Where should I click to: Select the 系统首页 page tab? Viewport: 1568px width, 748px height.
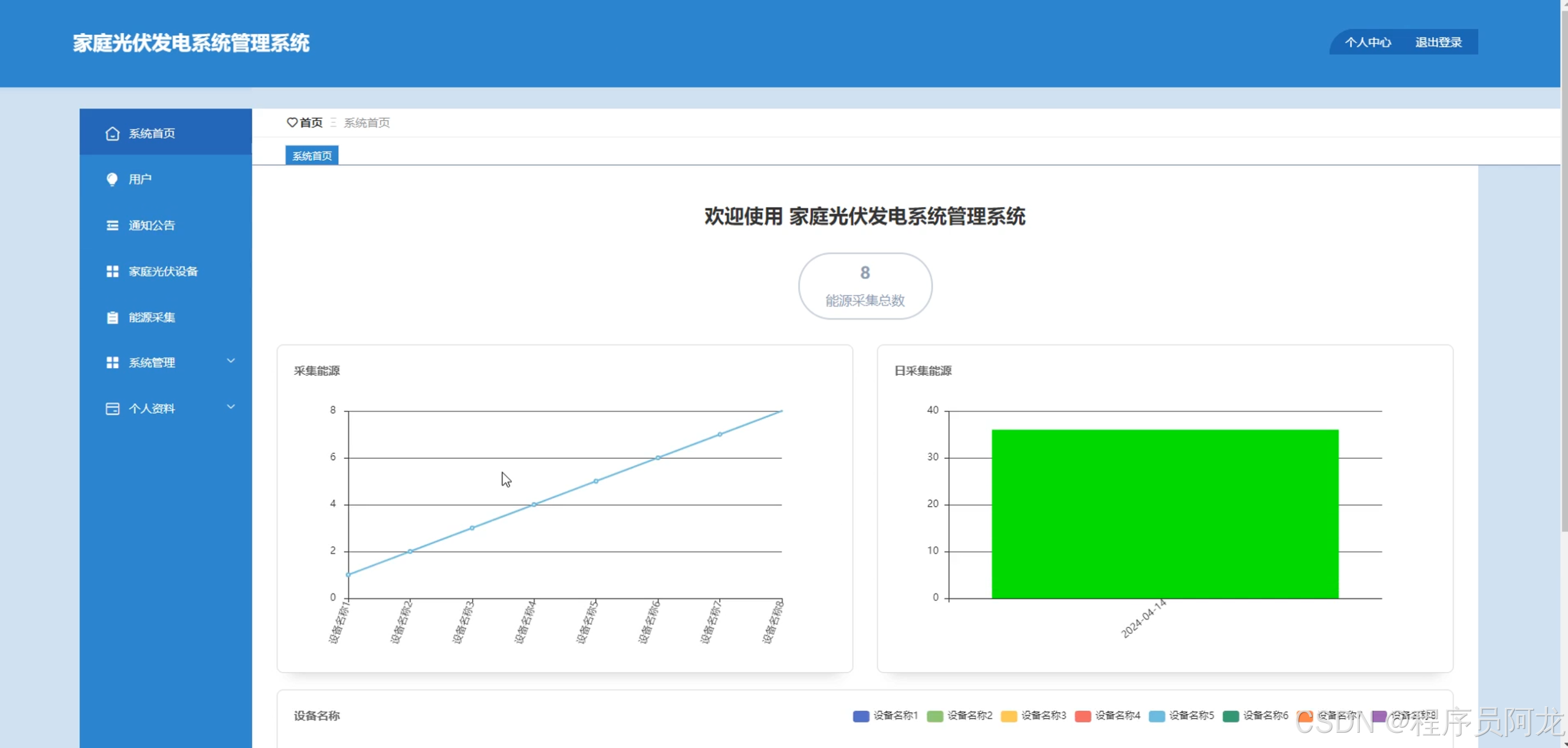(x=312, y=156)
